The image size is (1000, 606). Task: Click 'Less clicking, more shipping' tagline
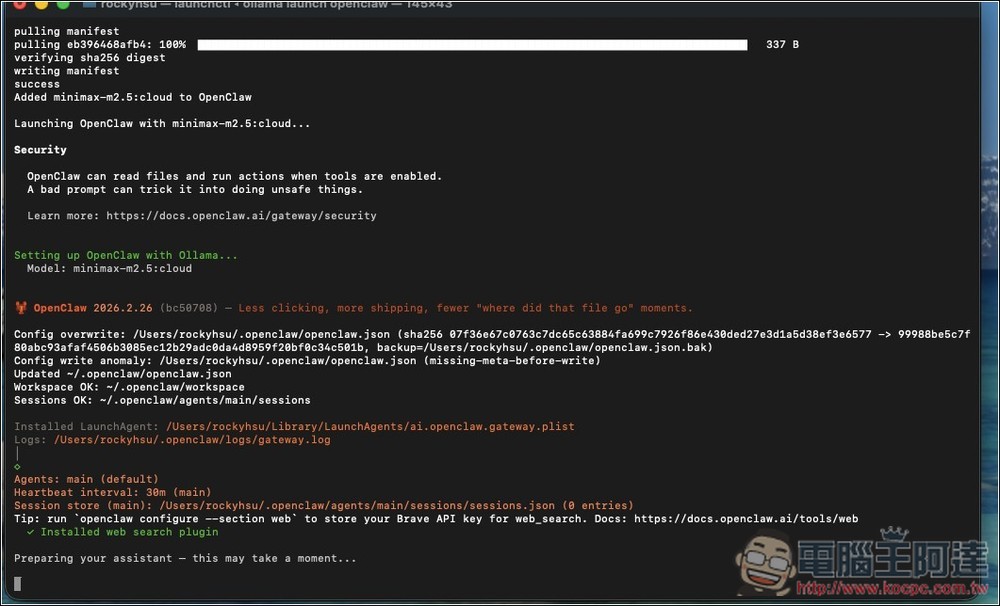[465, 308]
